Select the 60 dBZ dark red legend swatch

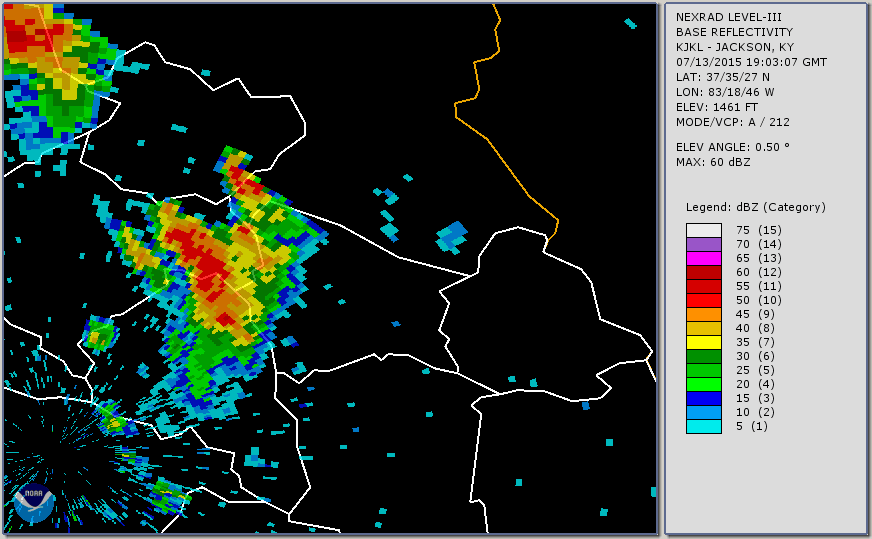pos(703,273)
